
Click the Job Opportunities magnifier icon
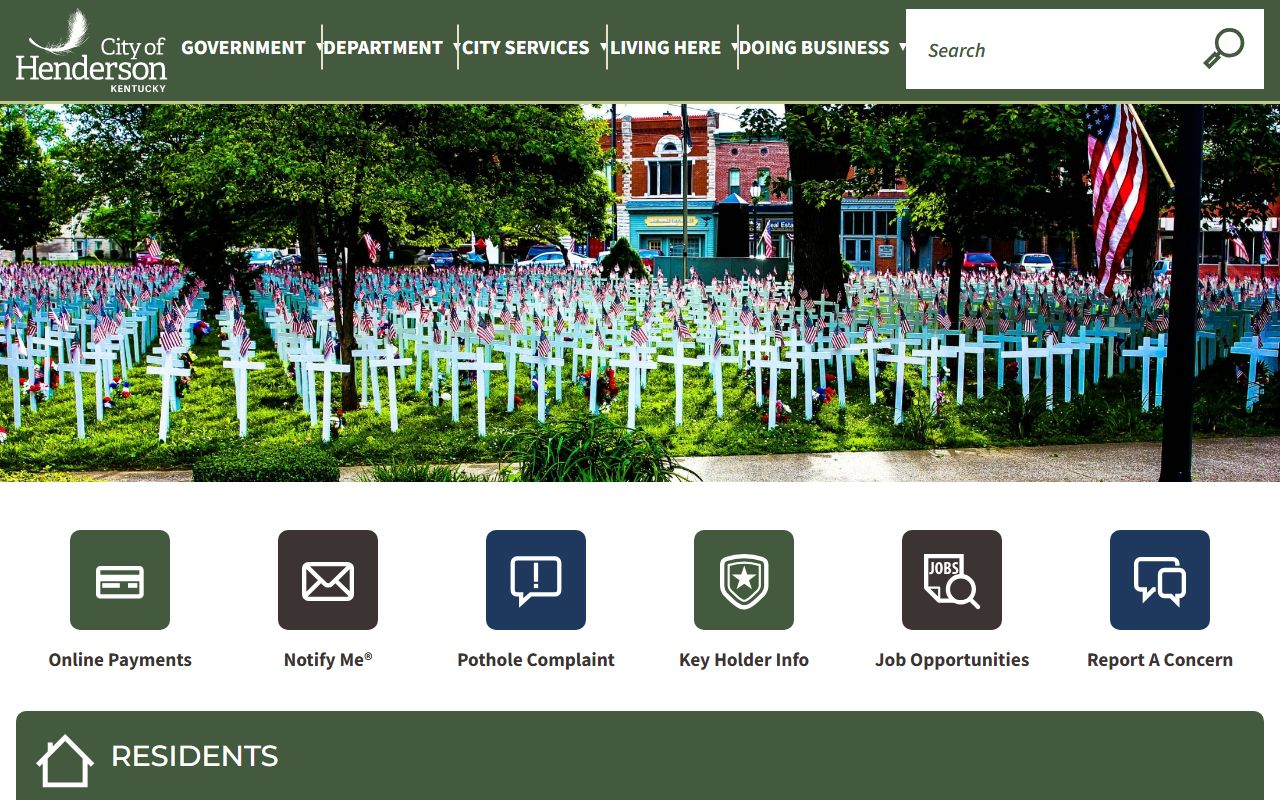click(952, 580)
